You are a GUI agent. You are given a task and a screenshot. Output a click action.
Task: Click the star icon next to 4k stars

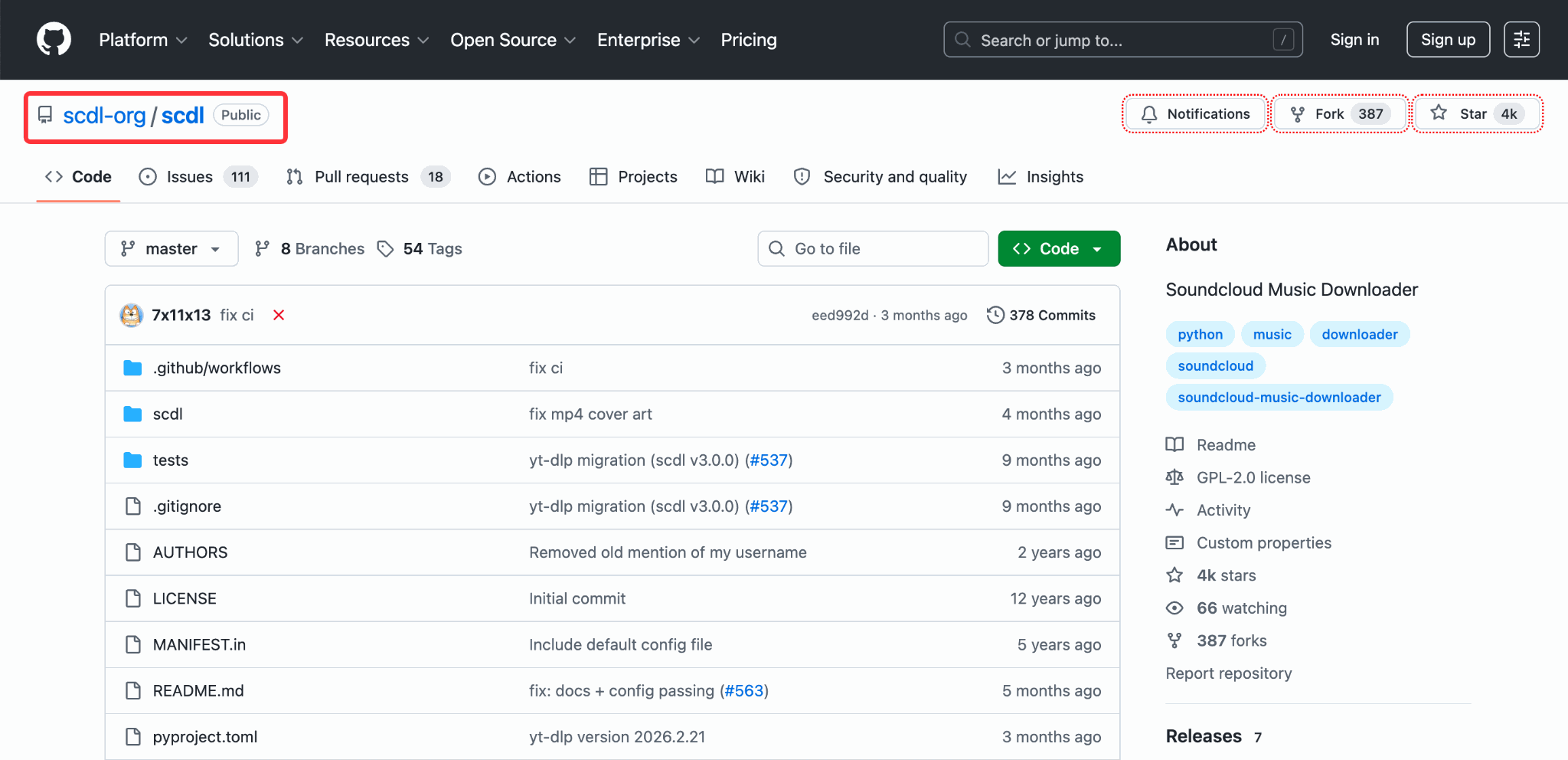(x=1174, y=575)
